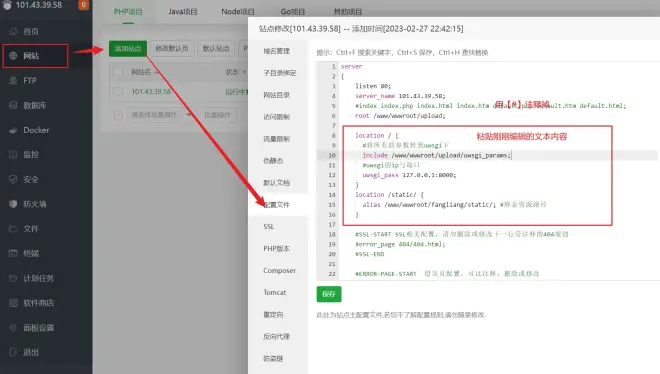Check the checkbox for site 101.43.39.58
The image size is (660, 374).
coord(118,92)
